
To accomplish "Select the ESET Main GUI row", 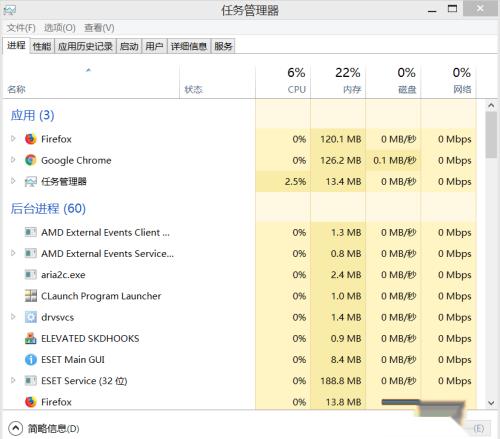I will pos(240,360).
